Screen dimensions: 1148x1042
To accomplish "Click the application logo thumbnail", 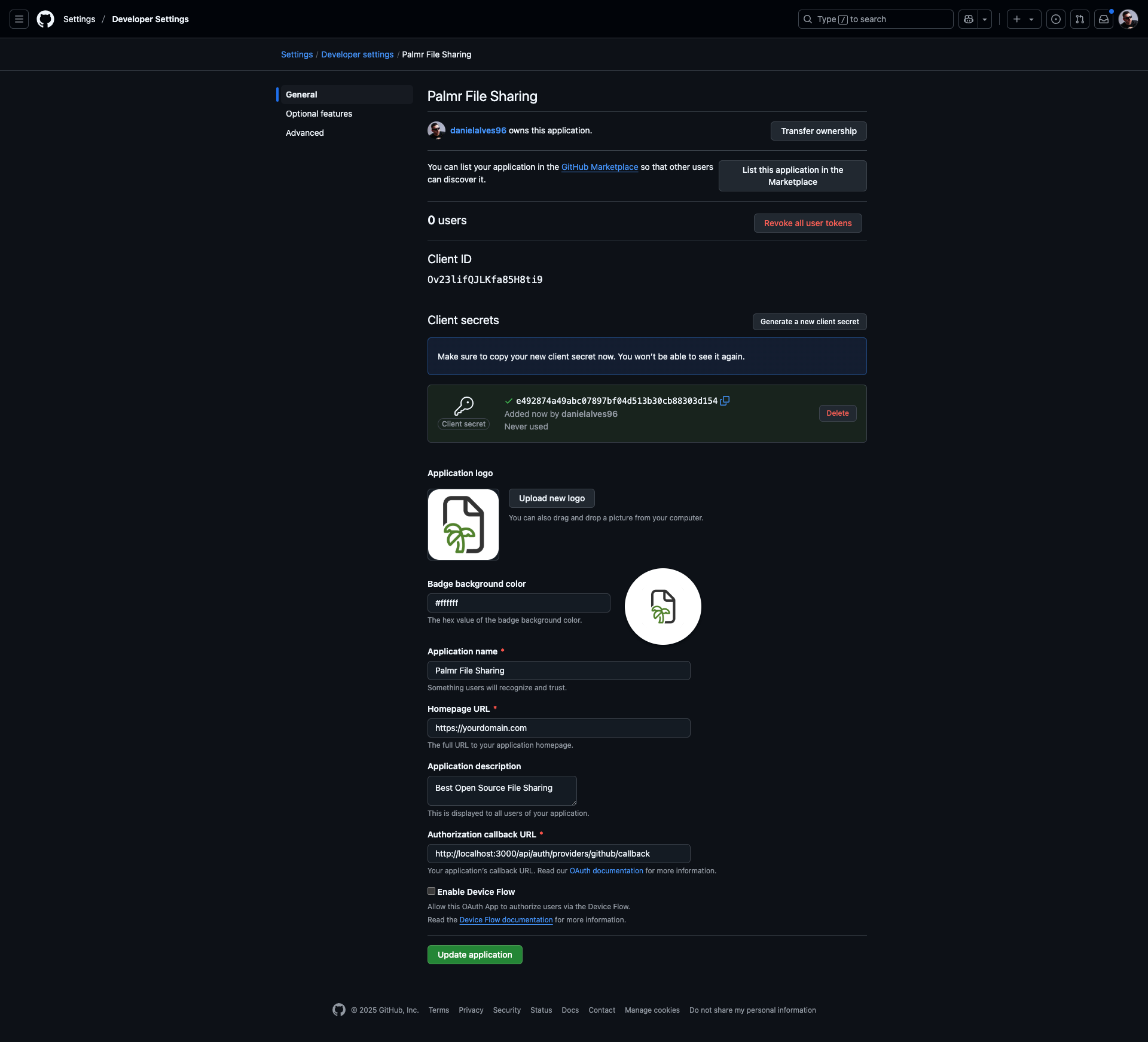I will click(x=463, y=525).
